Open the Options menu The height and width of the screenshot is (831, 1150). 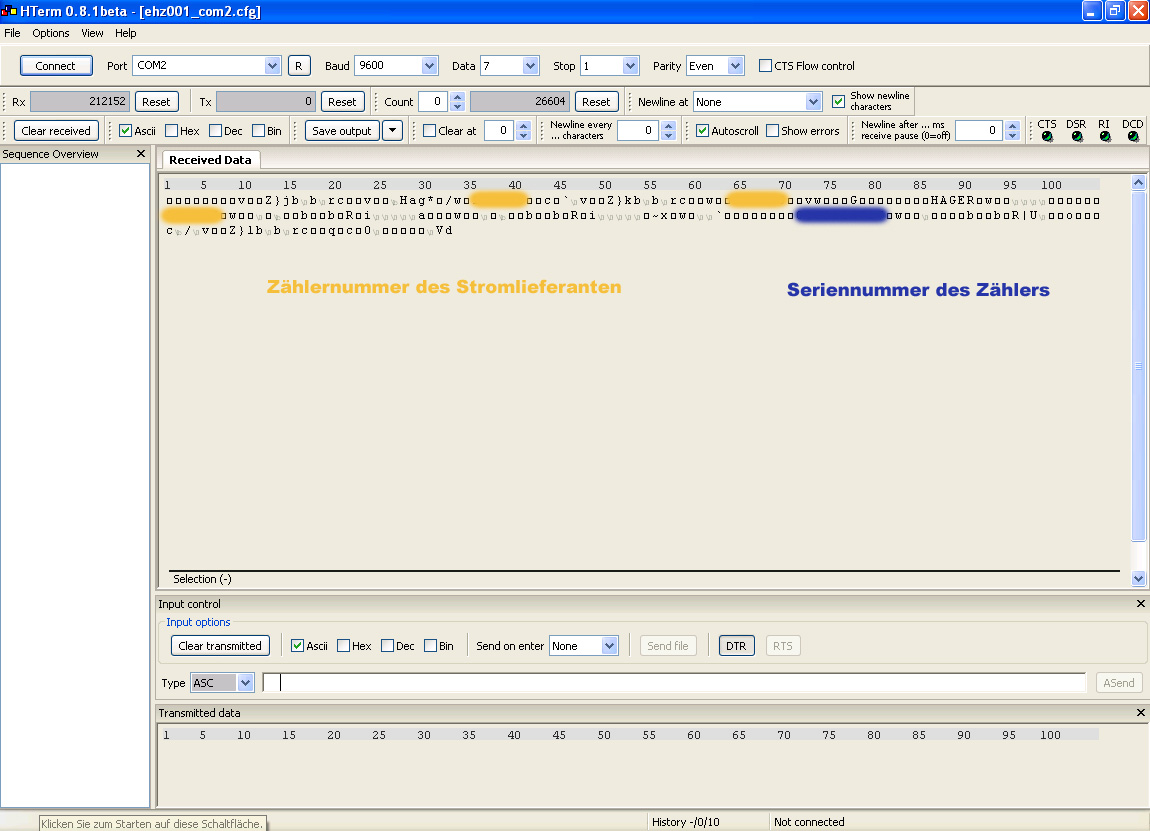pyautogui.click(x=50, y=33)
